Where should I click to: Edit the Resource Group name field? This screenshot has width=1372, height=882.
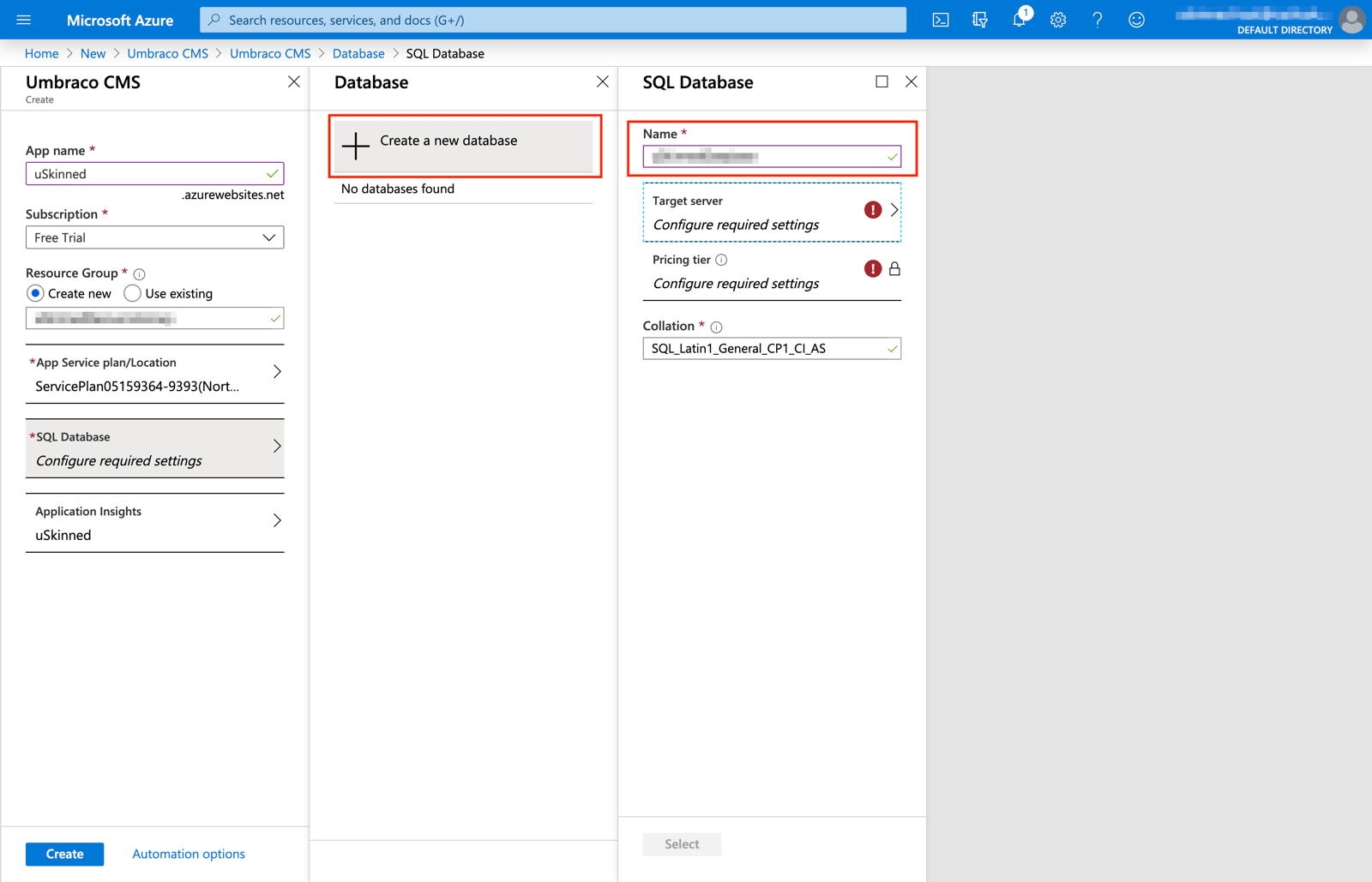(x=154, y=319)
